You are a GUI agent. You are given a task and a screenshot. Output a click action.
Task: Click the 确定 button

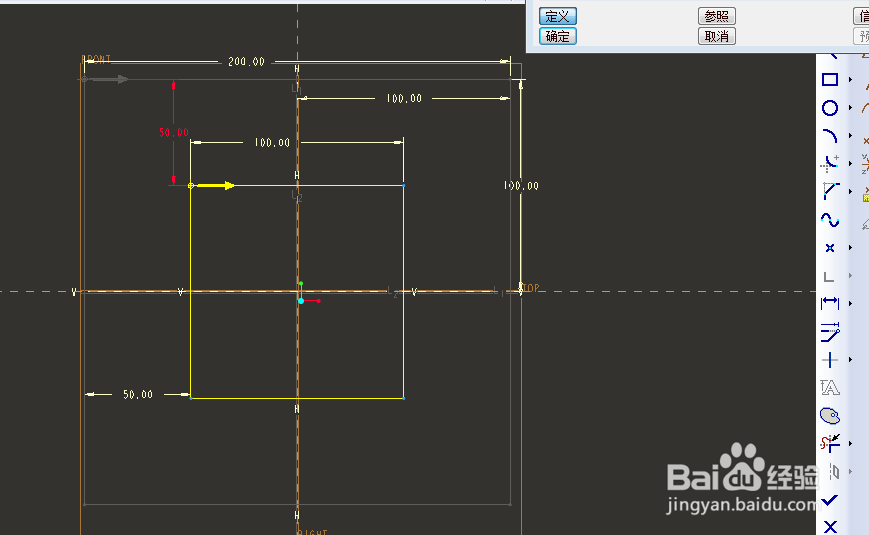(558, 36)
